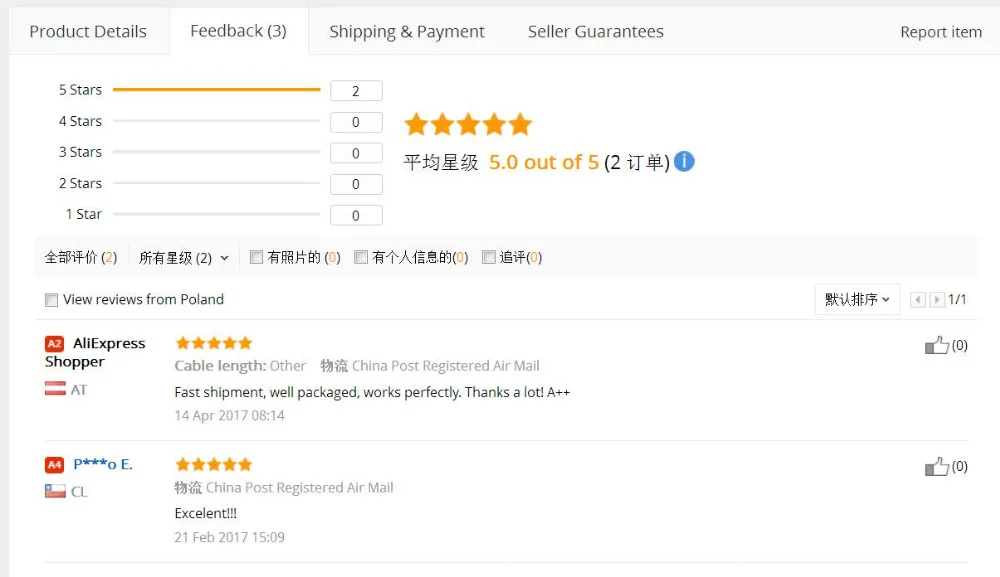The height and width of the screenshot is (577, 1000).
Task: Click the count box showing 2 beside 5 Stars
Action: 356,90
